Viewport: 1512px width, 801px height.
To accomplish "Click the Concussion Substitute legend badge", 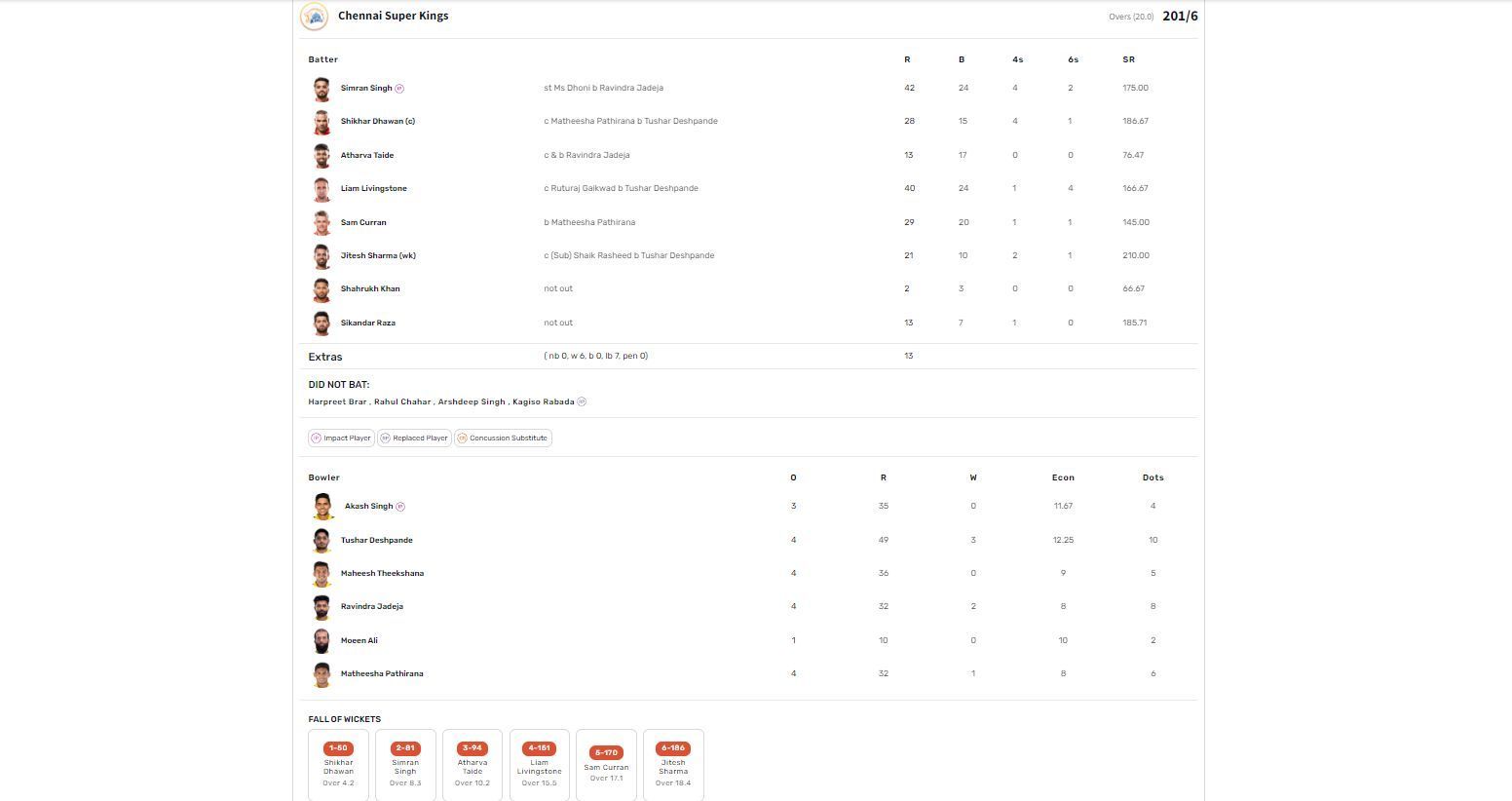I will tap(503, 439).
